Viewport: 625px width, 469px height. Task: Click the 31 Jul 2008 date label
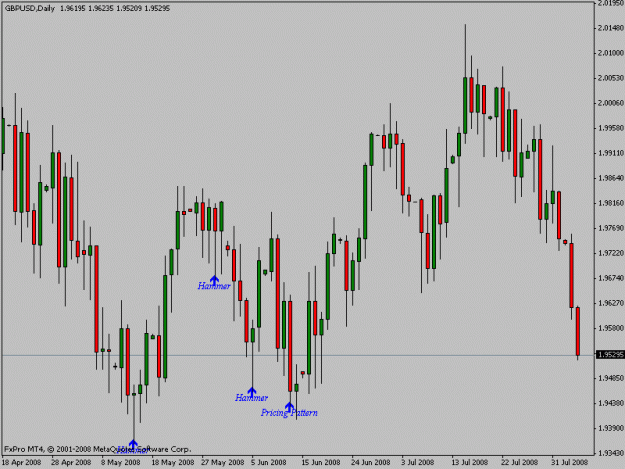(570, 462)
